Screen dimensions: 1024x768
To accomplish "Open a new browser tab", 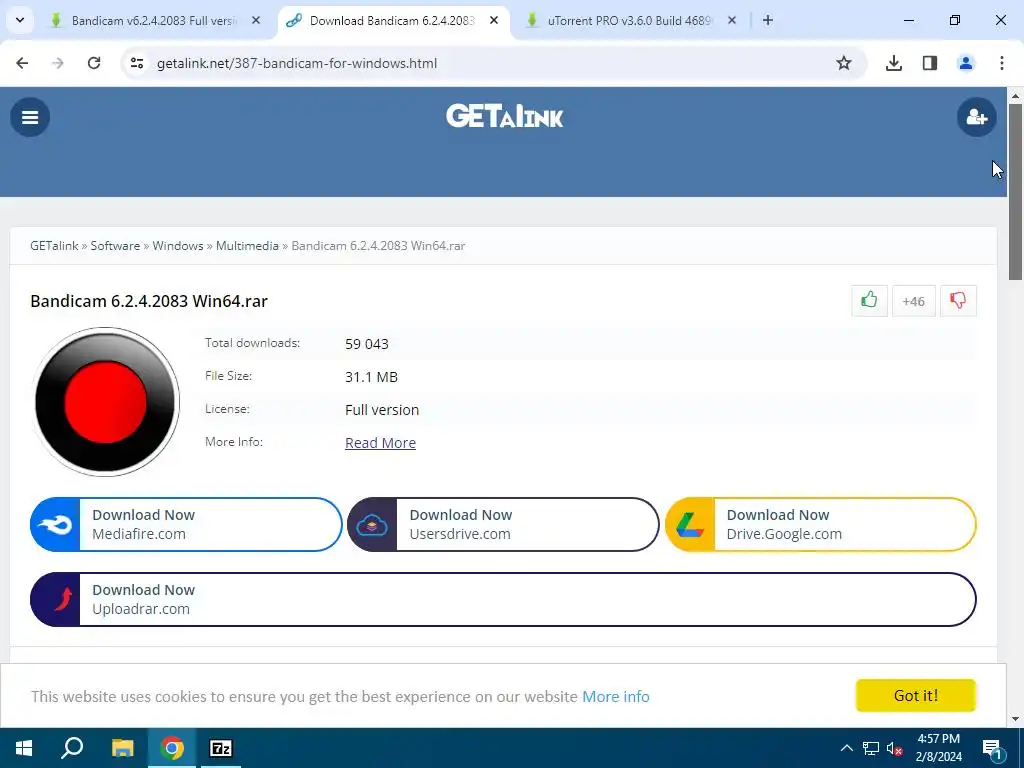I will [768, 20].
